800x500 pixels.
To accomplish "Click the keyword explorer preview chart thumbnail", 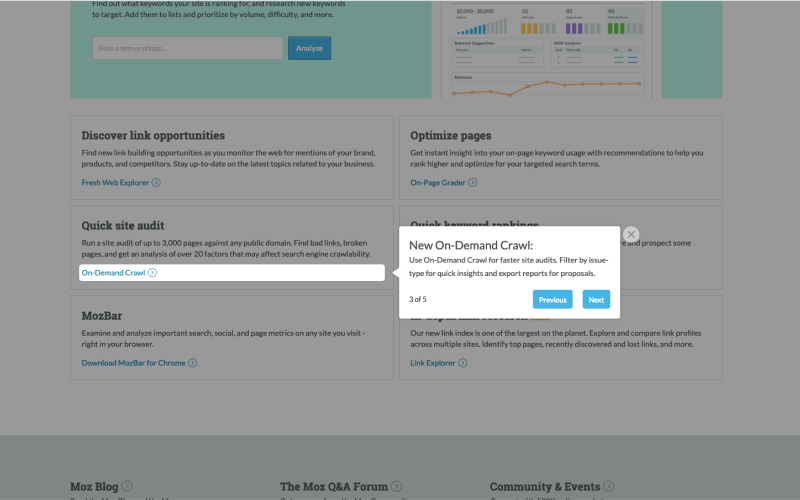I will (x=546, y=49).
